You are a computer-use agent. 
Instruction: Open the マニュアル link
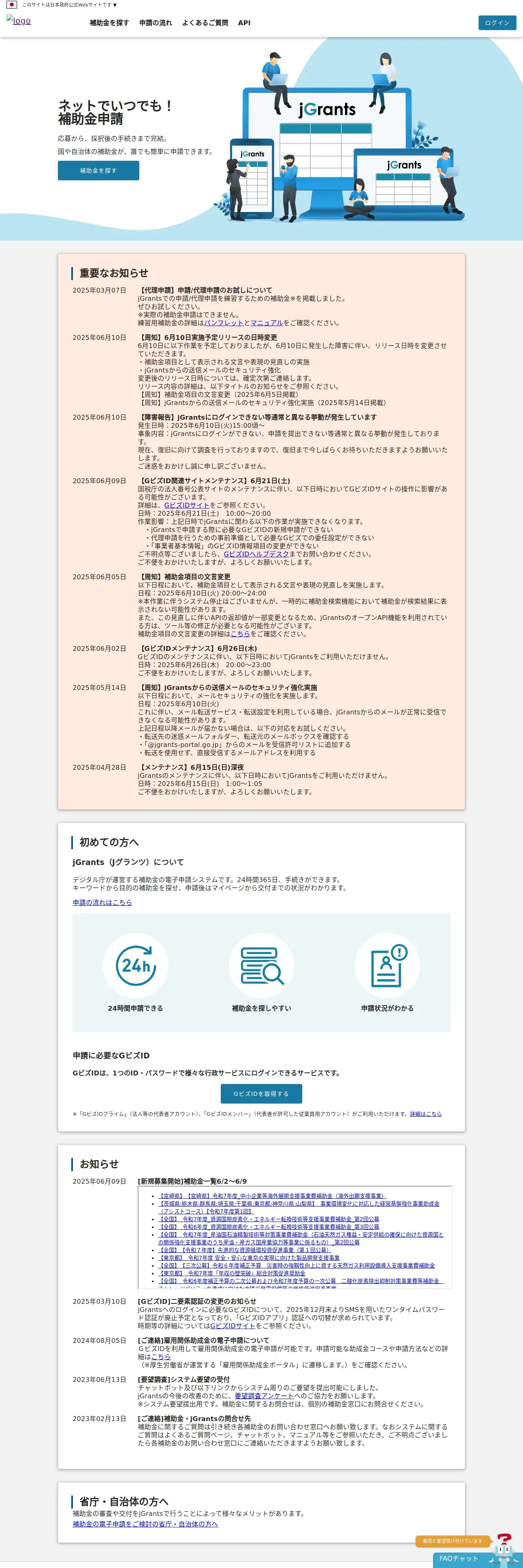click(x=267, y=323)
